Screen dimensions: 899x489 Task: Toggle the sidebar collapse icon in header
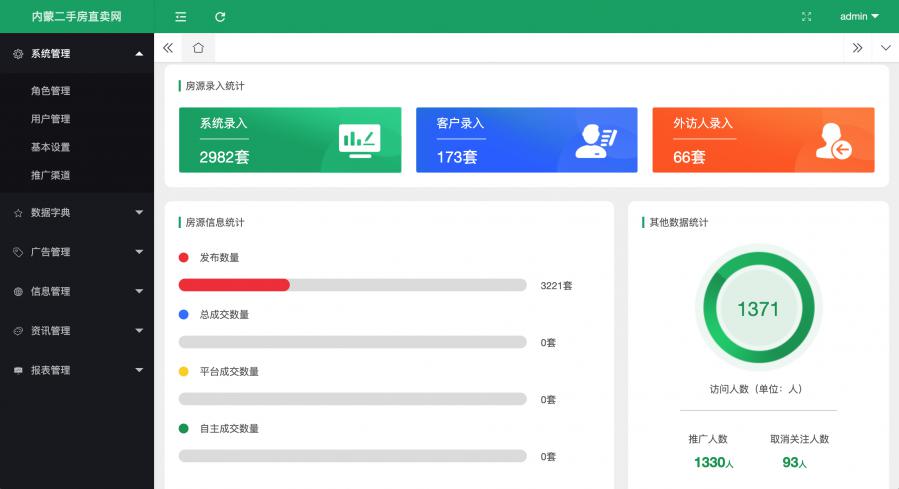coord(181,17)
